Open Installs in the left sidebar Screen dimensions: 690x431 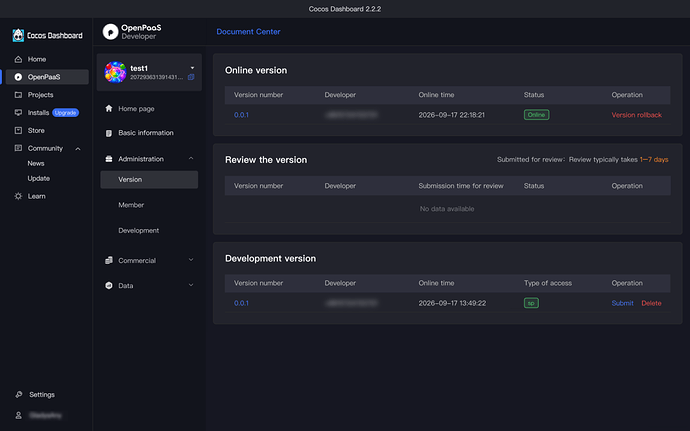coord(38,113)
